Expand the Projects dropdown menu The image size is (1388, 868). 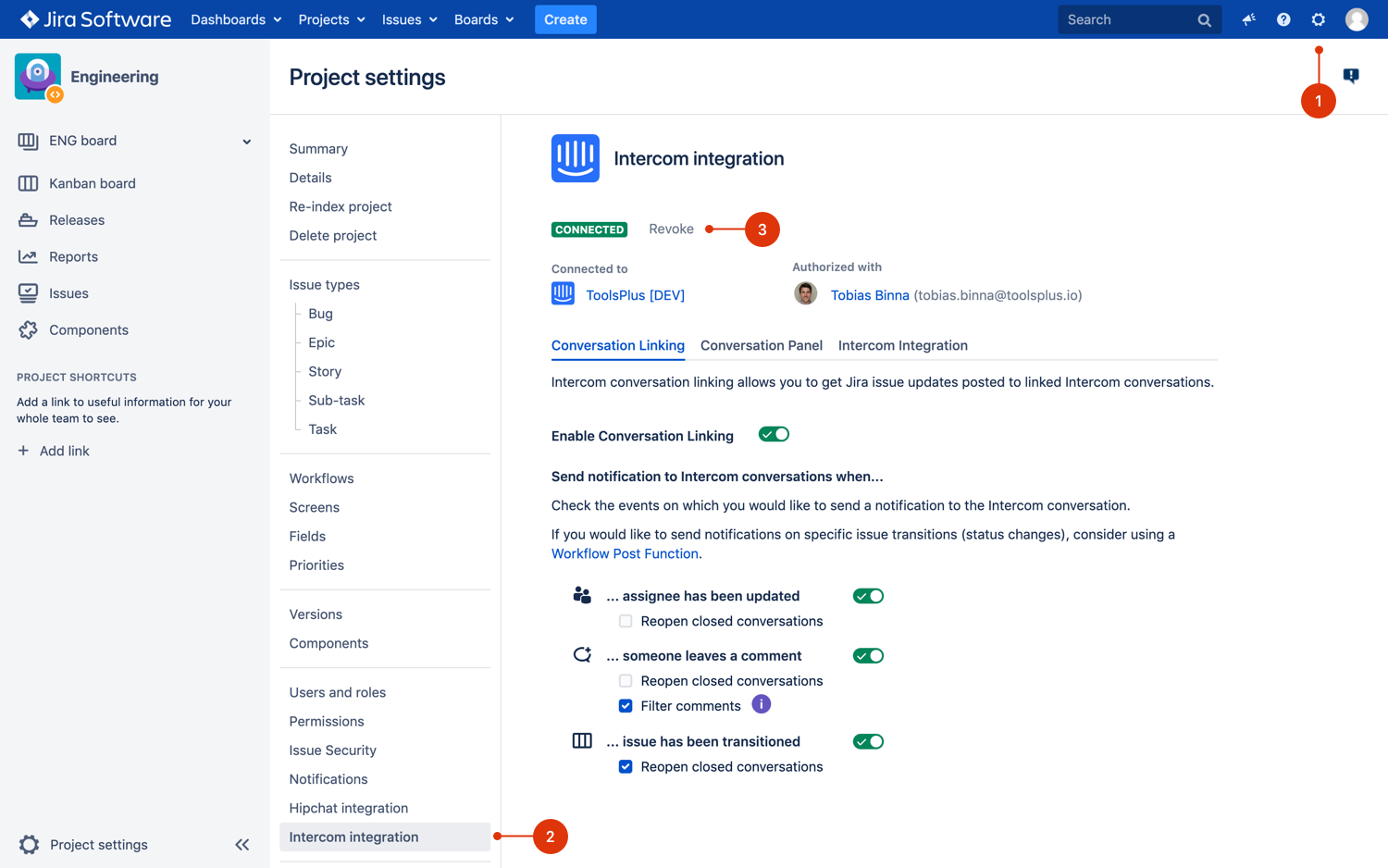[331, 19]
